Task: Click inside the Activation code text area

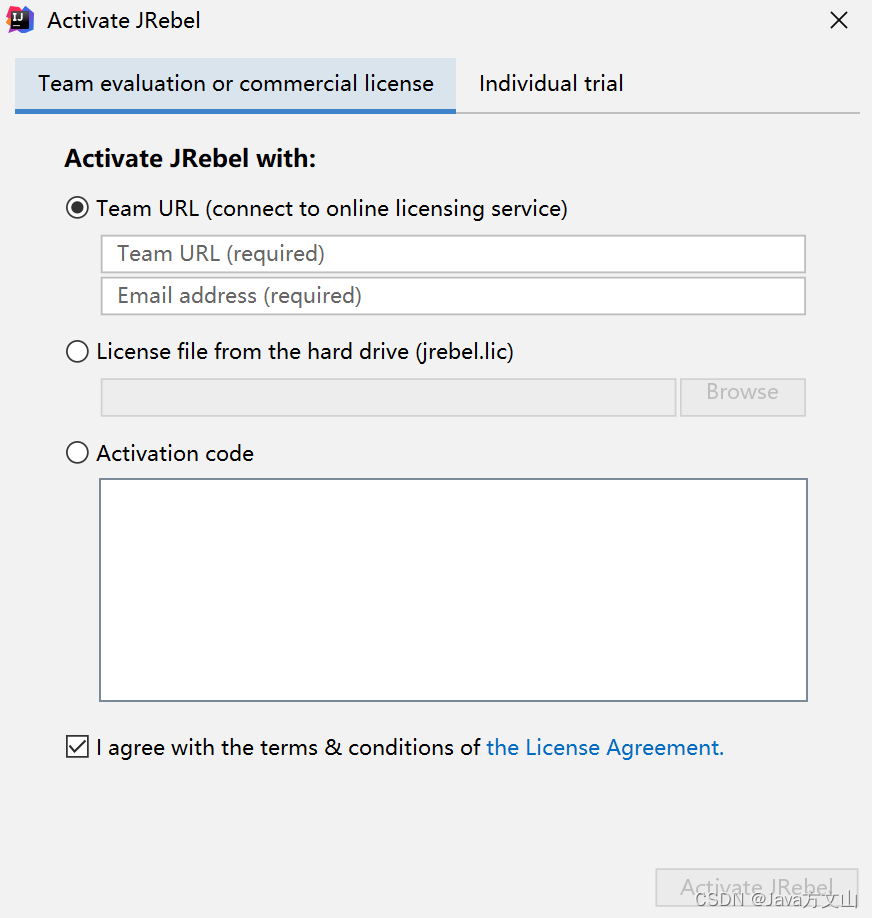Action: pyautogui.click(x=453, y=590)
